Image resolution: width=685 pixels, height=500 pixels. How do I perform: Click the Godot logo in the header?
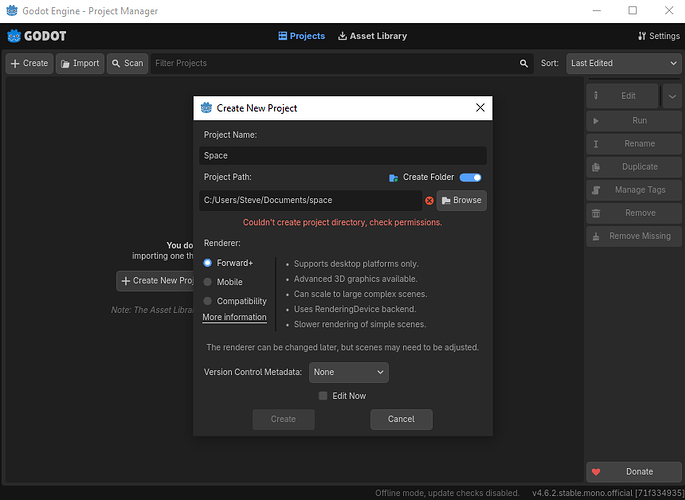click(37, 36)
